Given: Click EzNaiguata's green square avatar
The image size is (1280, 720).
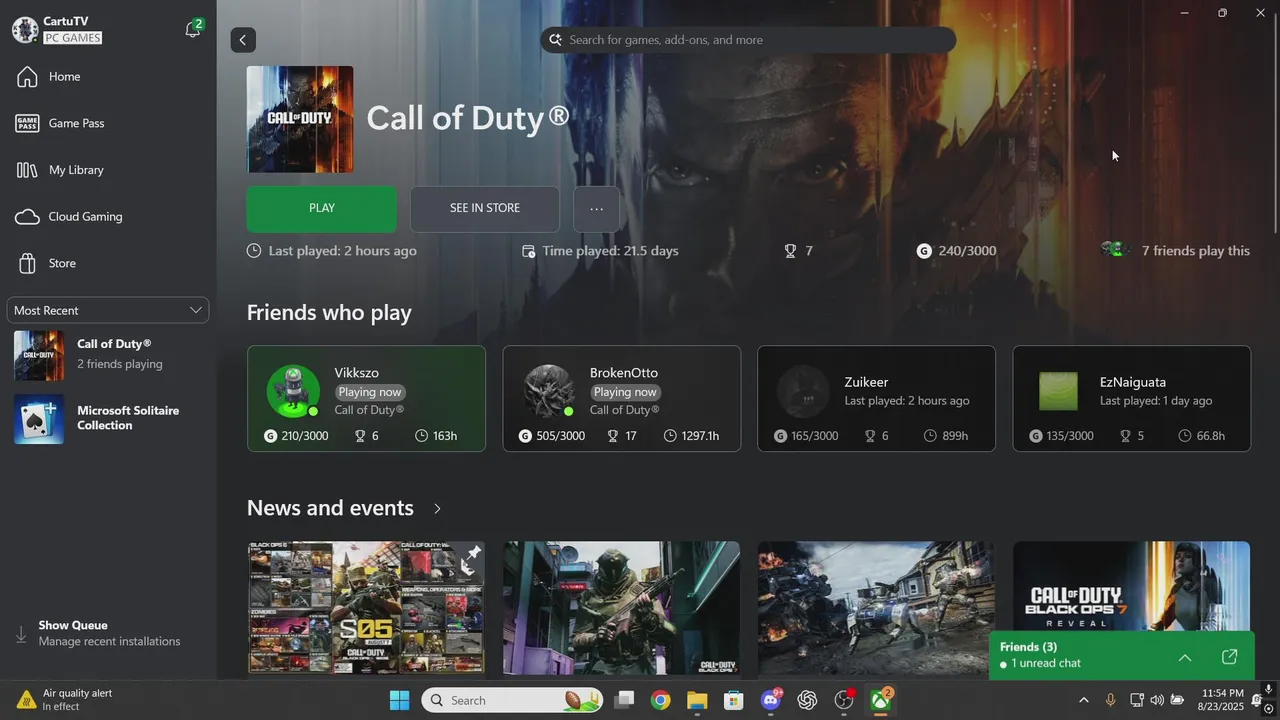Looking at the screenshot, I should click(1059, 391).
